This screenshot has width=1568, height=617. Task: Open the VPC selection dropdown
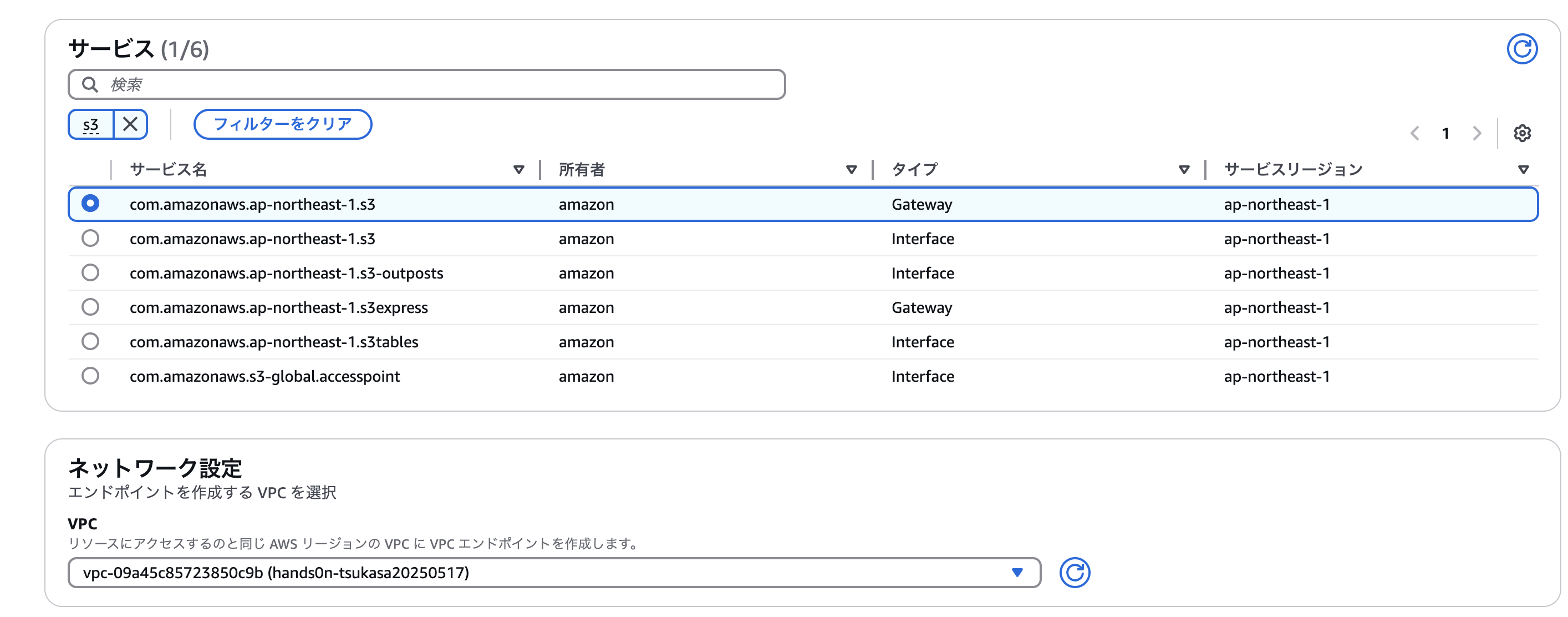click(x=554, y=572)
